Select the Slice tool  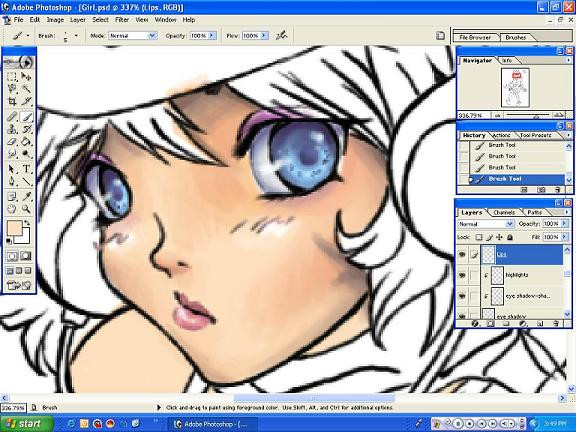(x=26, y=101)
